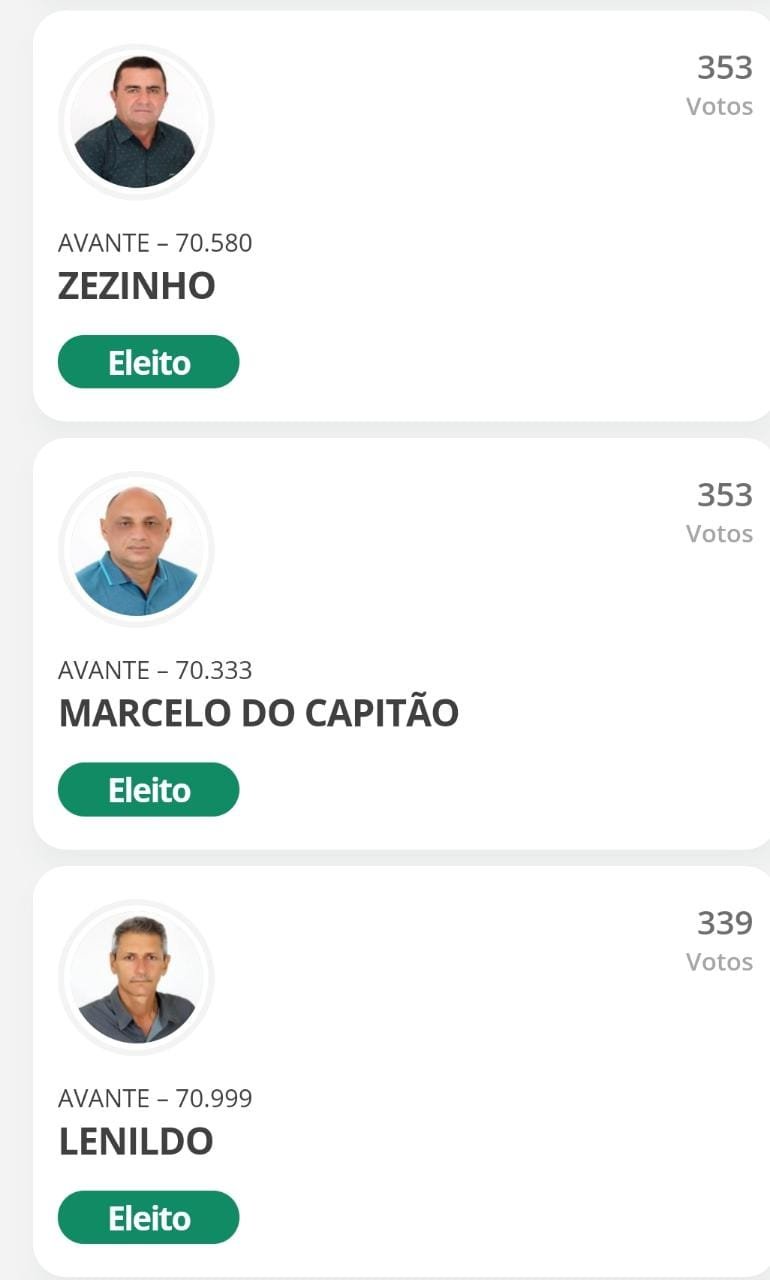Image resolution: width=770 pixels, height=1280 pixels.
Task: Click the Votos label on Zezinho's card
Action: [719, 106]
